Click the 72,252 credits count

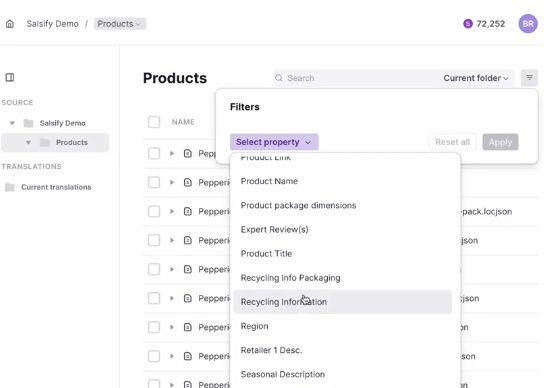click(x=491, y=24)
